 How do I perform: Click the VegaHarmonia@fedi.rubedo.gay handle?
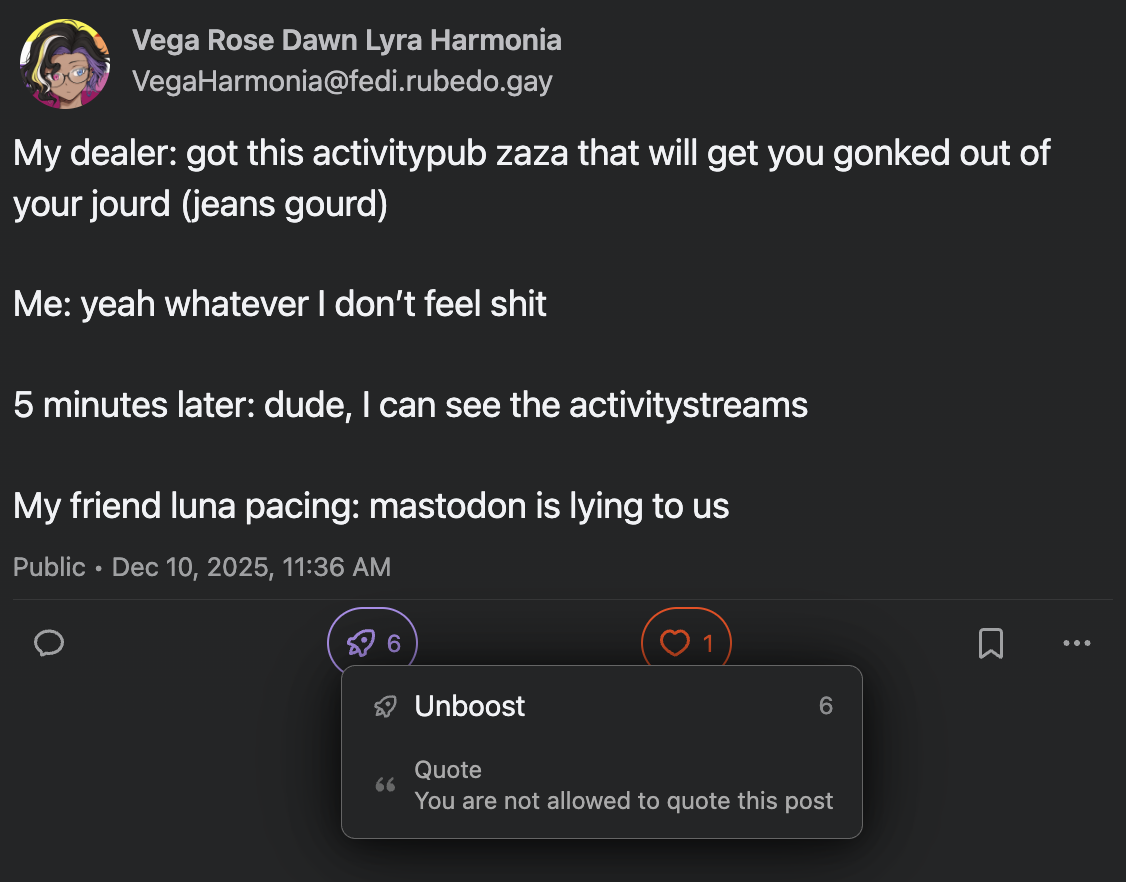[342, 81]
